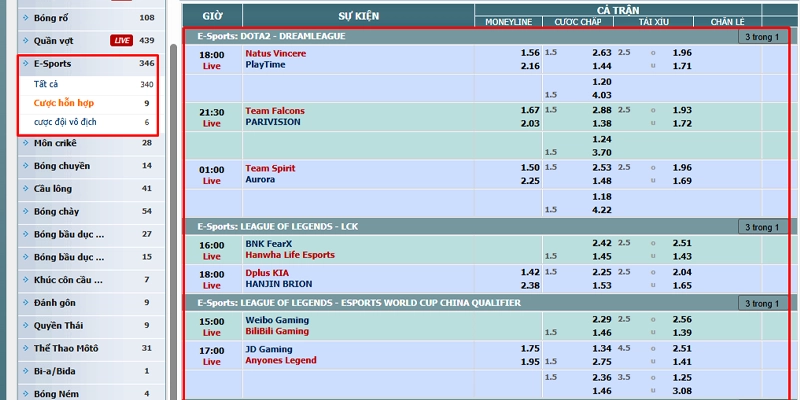Pick PlayTime moneyline odds 2.16
Image resolution: width=800 pixels, height=400 pixels.
530,66
